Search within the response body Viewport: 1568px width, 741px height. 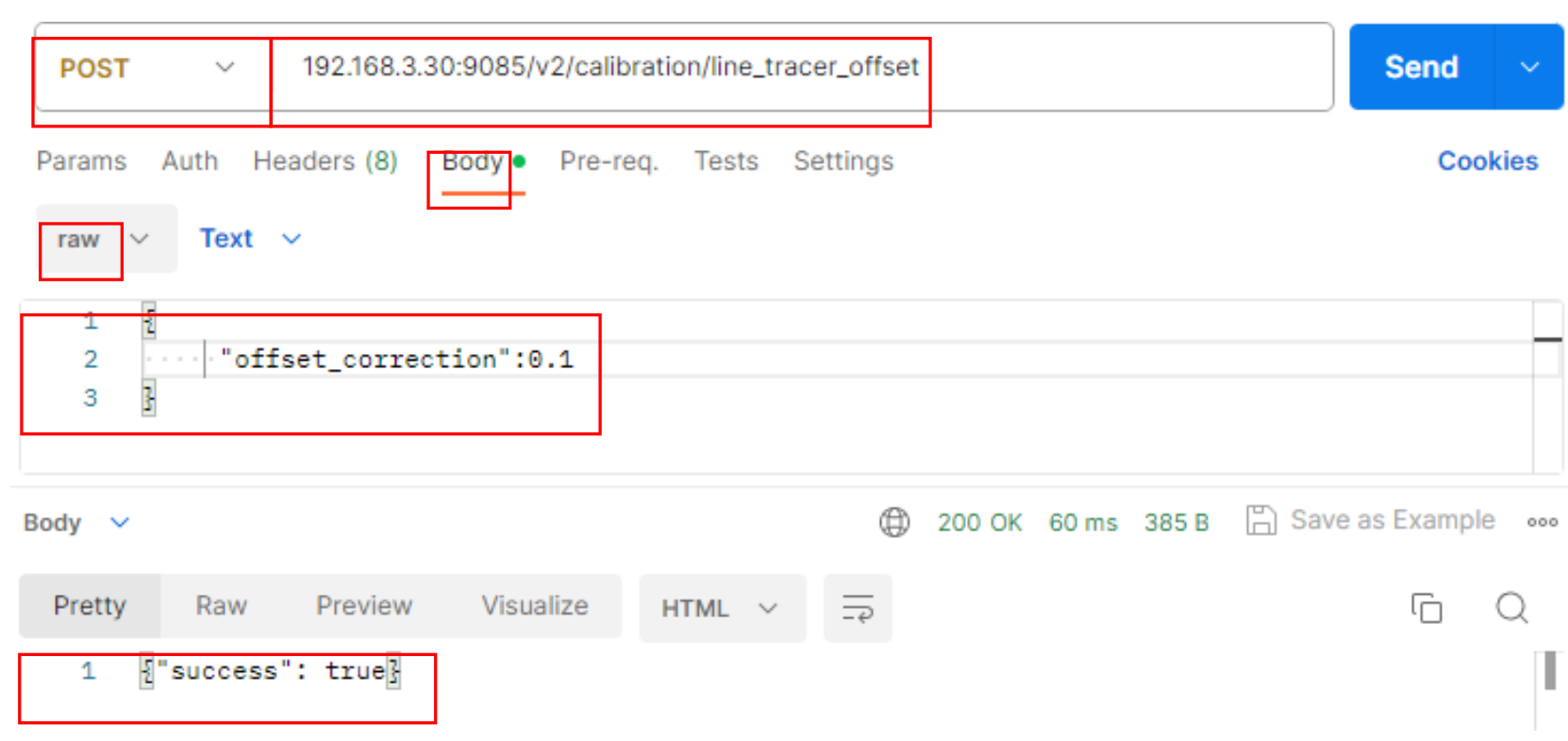(1511, 608)
